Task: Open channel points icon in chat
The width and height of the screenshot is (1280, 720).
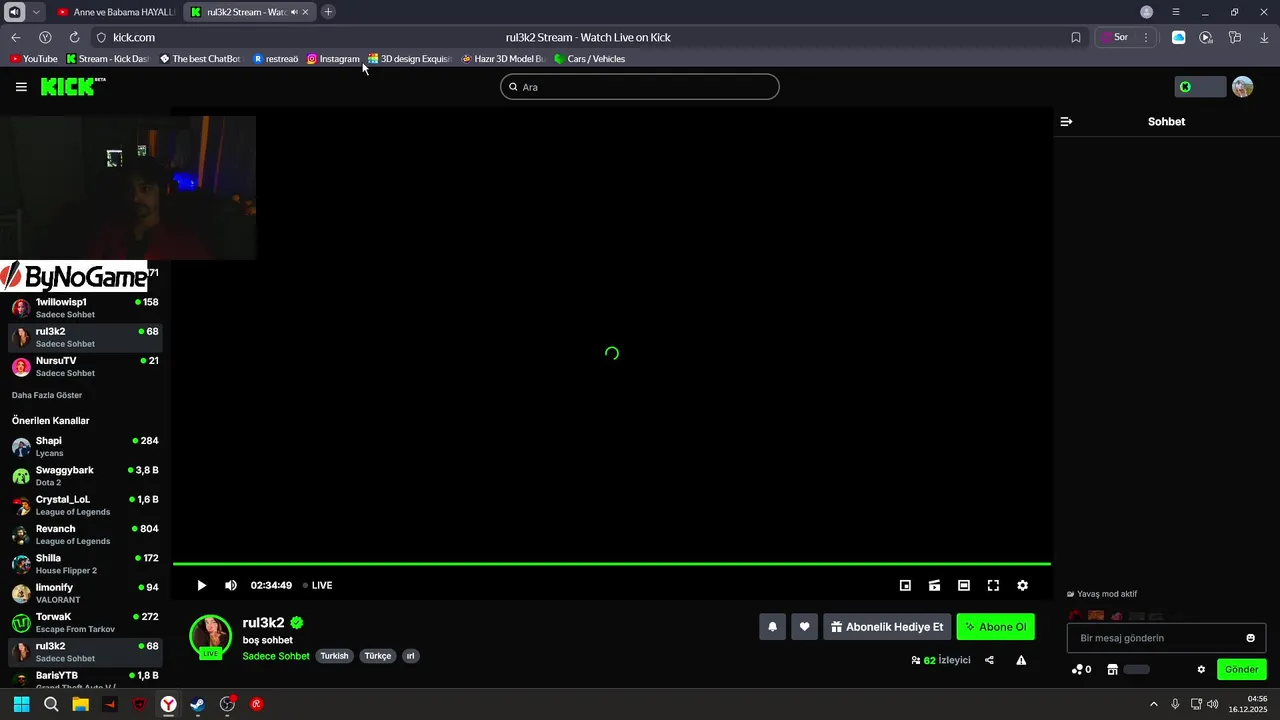Action: coord(1081,669)
